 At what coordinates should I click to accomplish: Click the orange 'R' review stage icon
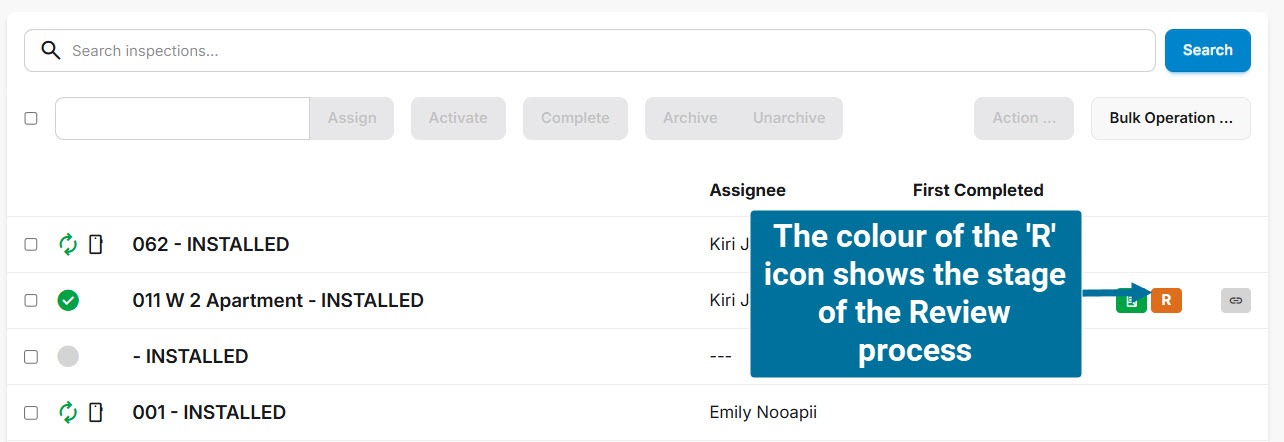[x=1166, y=300]
